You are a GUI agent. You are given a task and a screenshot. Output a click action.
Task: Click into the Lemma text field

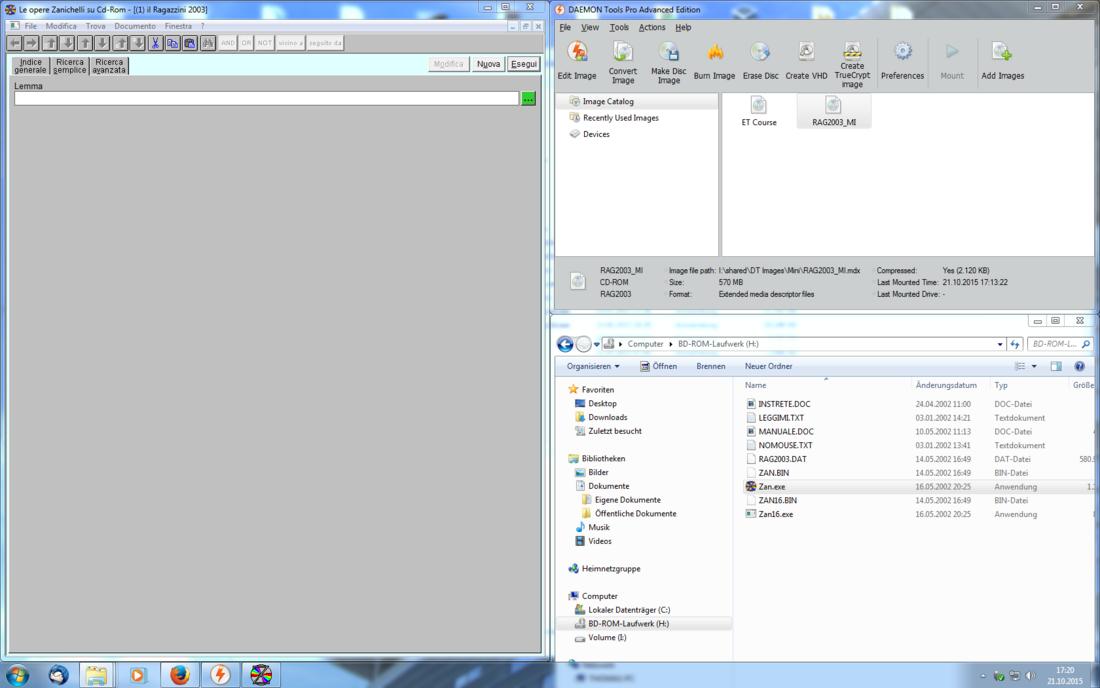point(266,99)
